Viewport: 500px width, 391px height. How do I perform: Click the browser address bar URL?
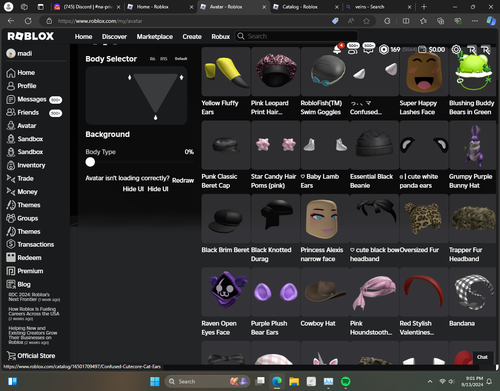click(x=100, y=21)
